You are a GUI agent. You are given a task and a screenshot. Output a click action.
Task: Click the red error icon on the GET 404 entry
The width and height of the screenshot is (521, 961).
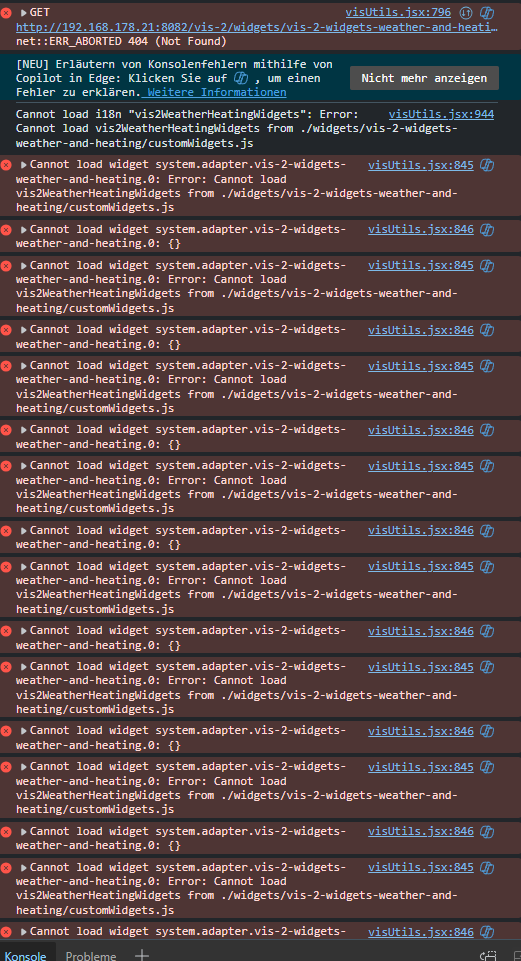(x=6, y=12)
